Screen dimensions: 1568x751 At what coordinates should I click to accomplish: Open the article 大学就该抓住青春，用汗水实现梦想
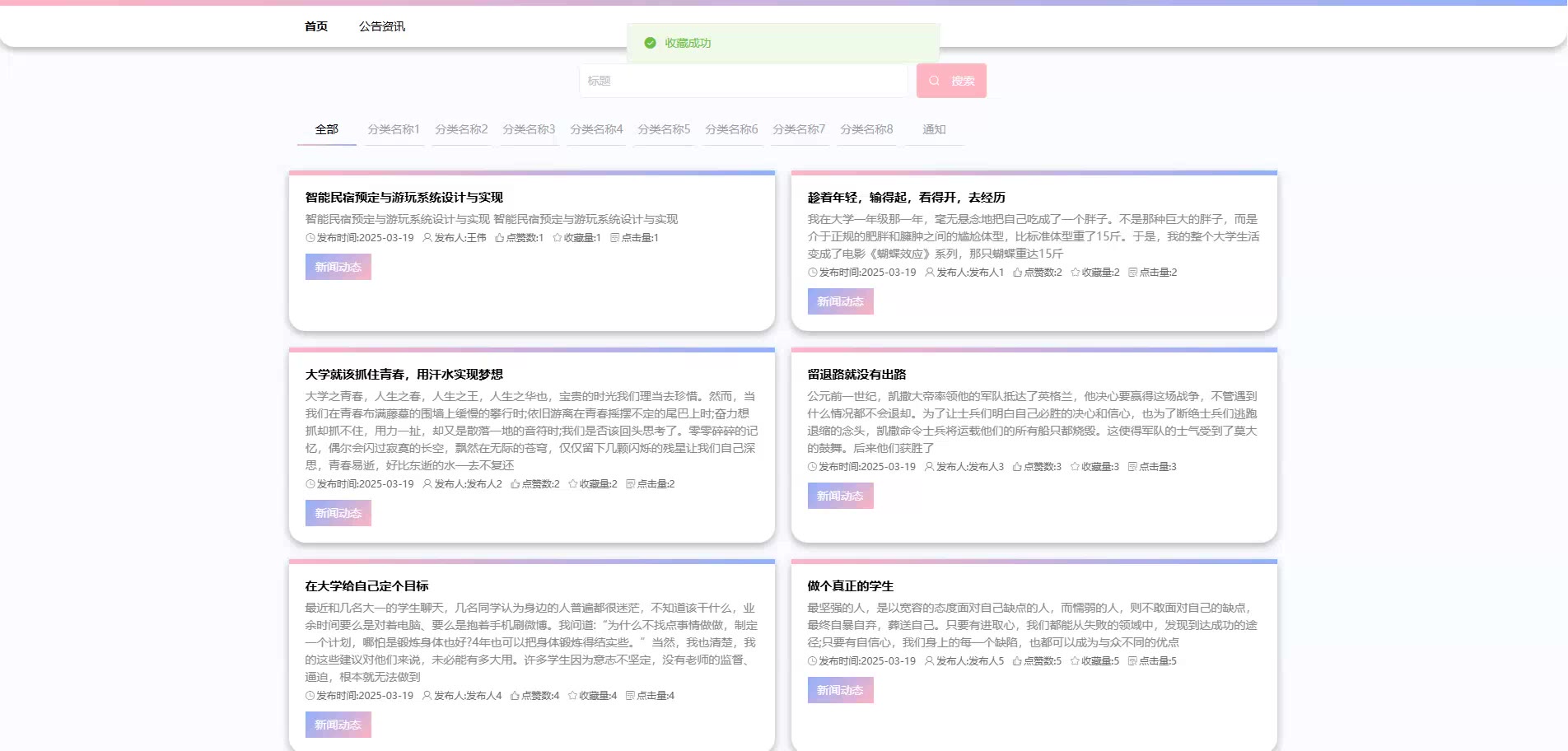click(x=404, y=375)
